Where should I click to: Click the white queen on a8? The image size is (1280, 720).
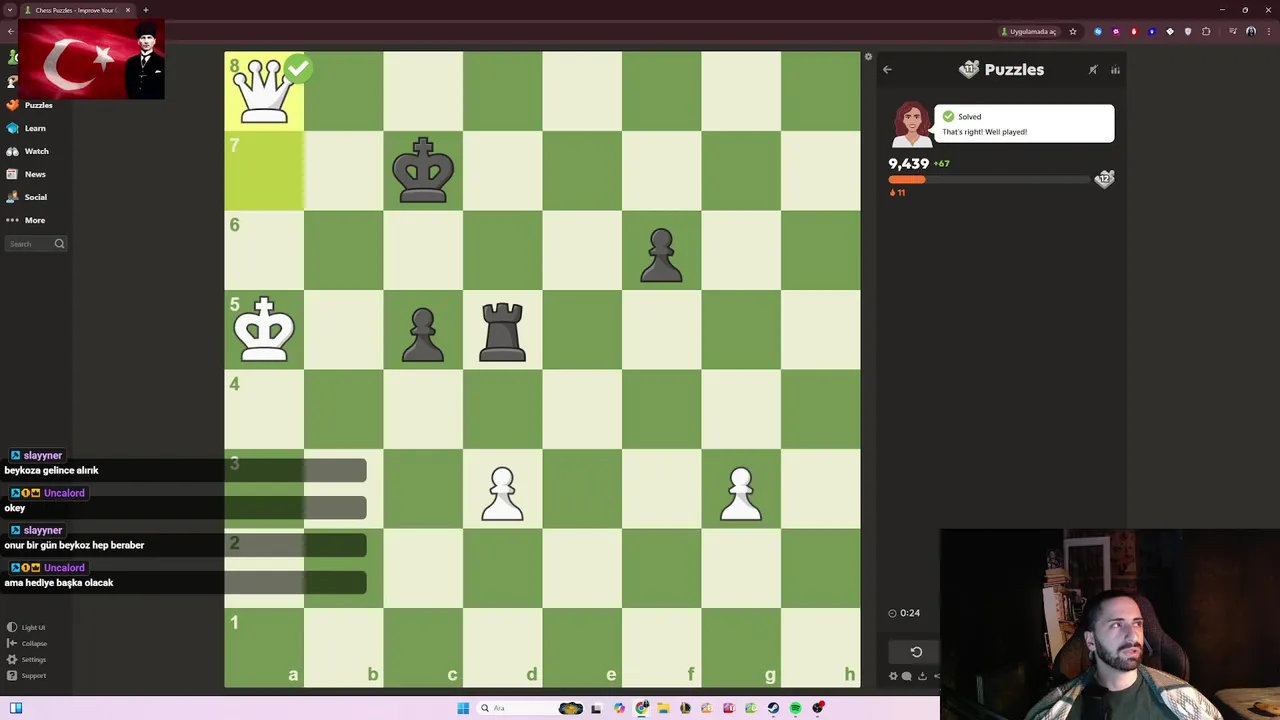[263, 91]
